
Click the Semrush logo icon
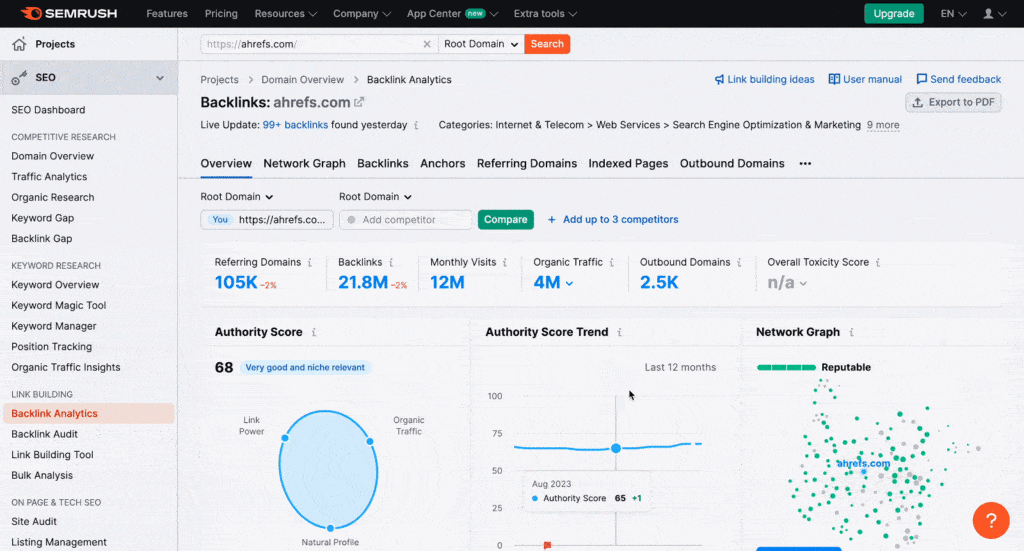30,14
